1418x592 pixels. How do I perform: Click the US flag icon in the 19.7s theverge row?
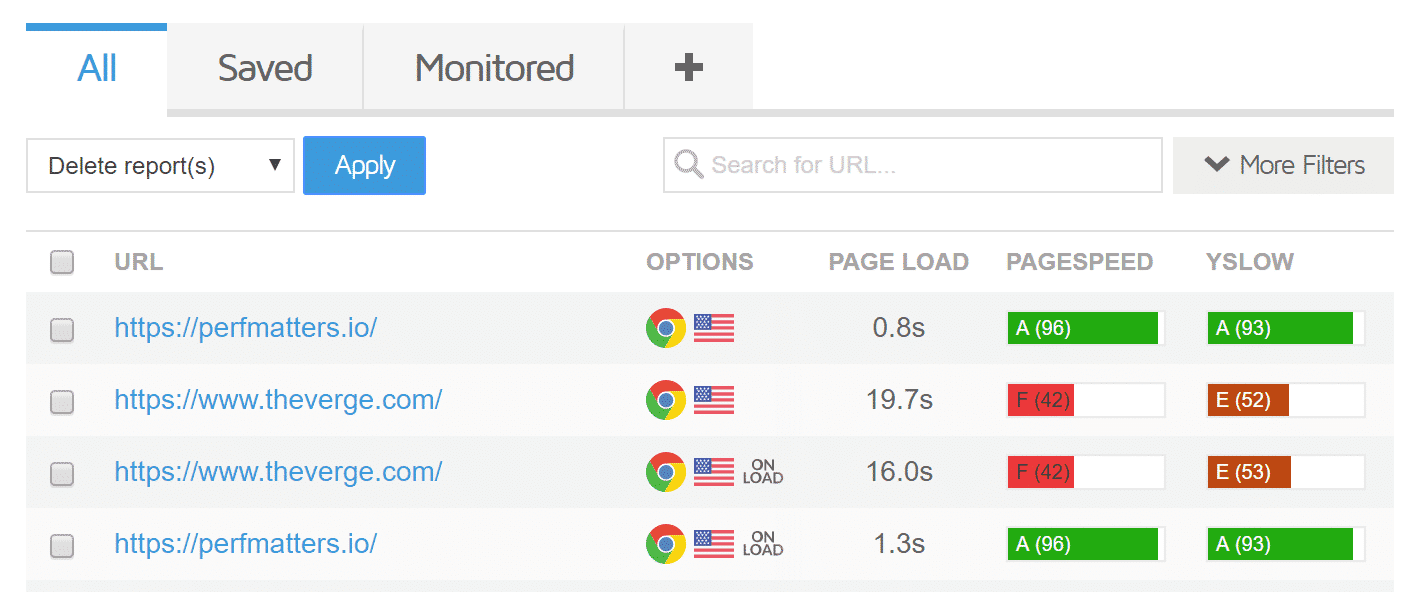pyautogui.click(x=713, y=400)
